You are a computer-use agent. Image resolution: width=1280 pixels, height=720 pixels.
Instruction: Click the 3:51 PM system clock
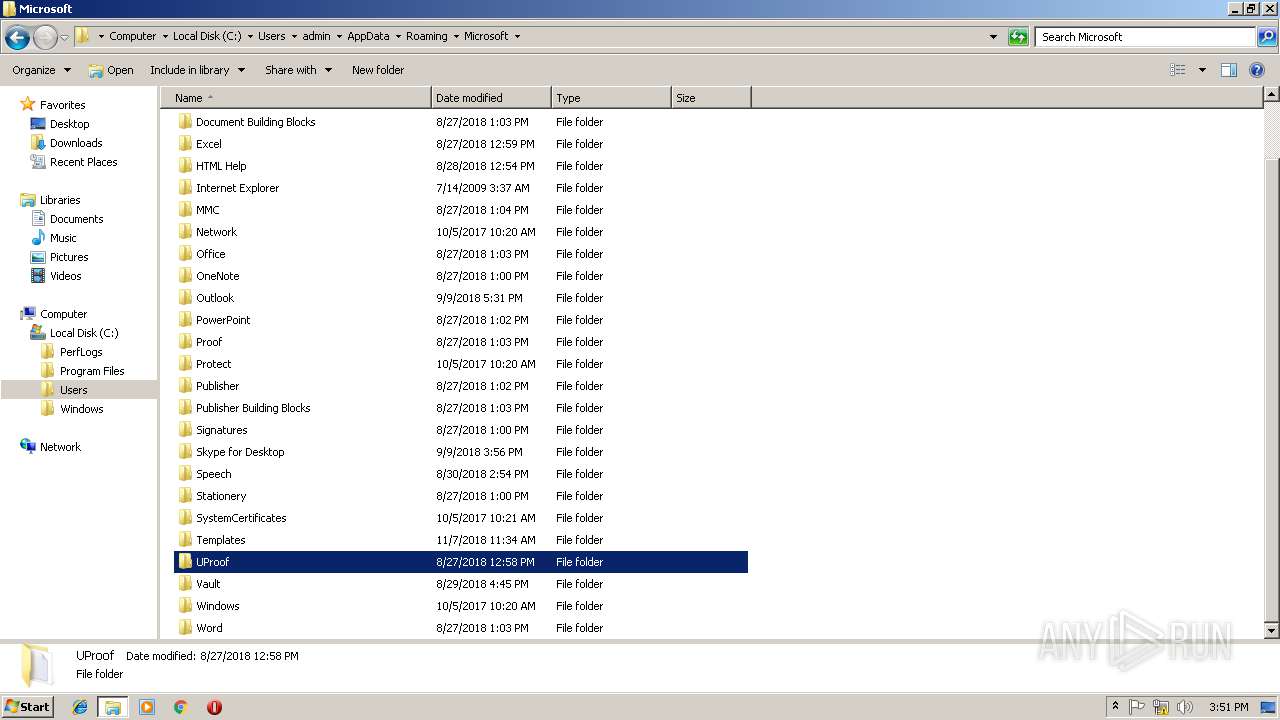click(x=1228, y=707)
